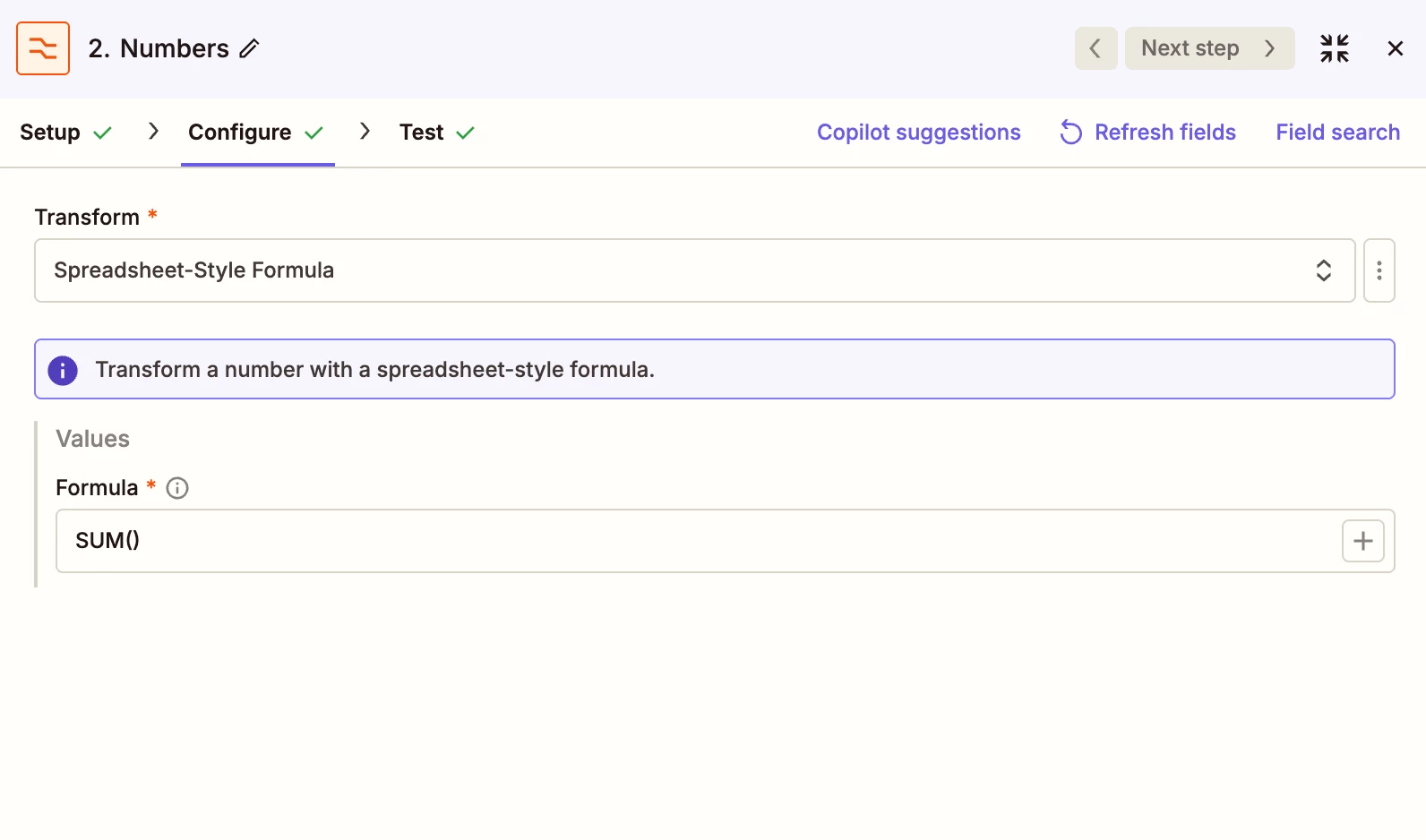Click the Refresh fields text link
This screenshot has width=1426, height=840.
[x=1164, y=133]
